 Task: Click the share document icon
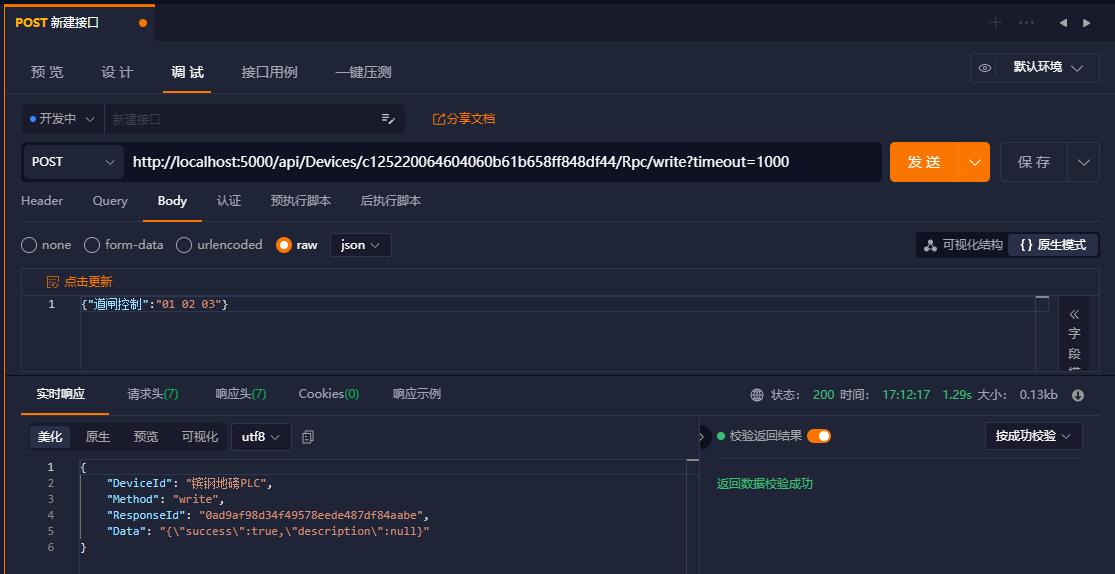(x=439, y=119)
